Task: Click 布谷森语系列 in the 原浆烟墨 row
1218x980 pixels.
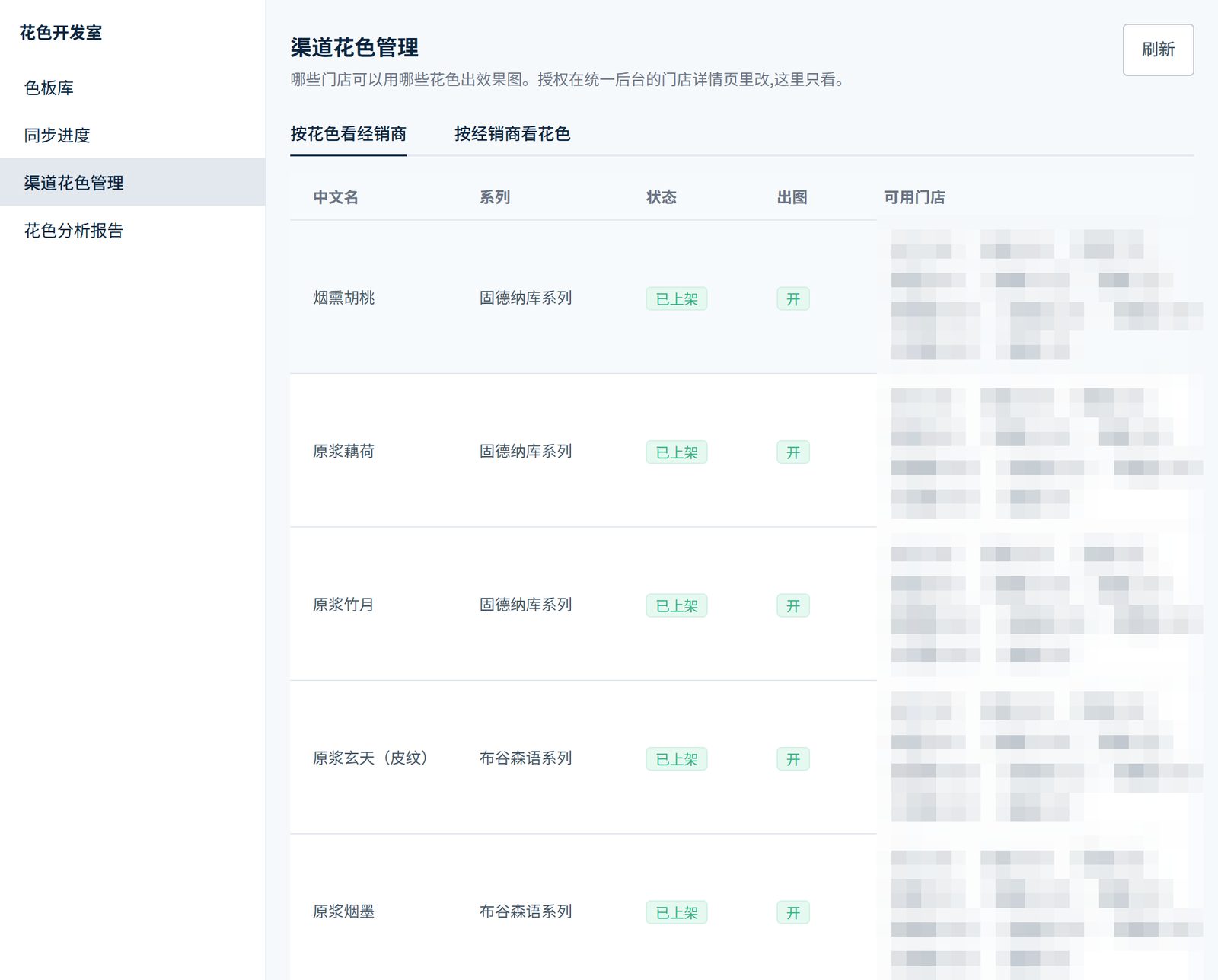Action: coord(526,911)
